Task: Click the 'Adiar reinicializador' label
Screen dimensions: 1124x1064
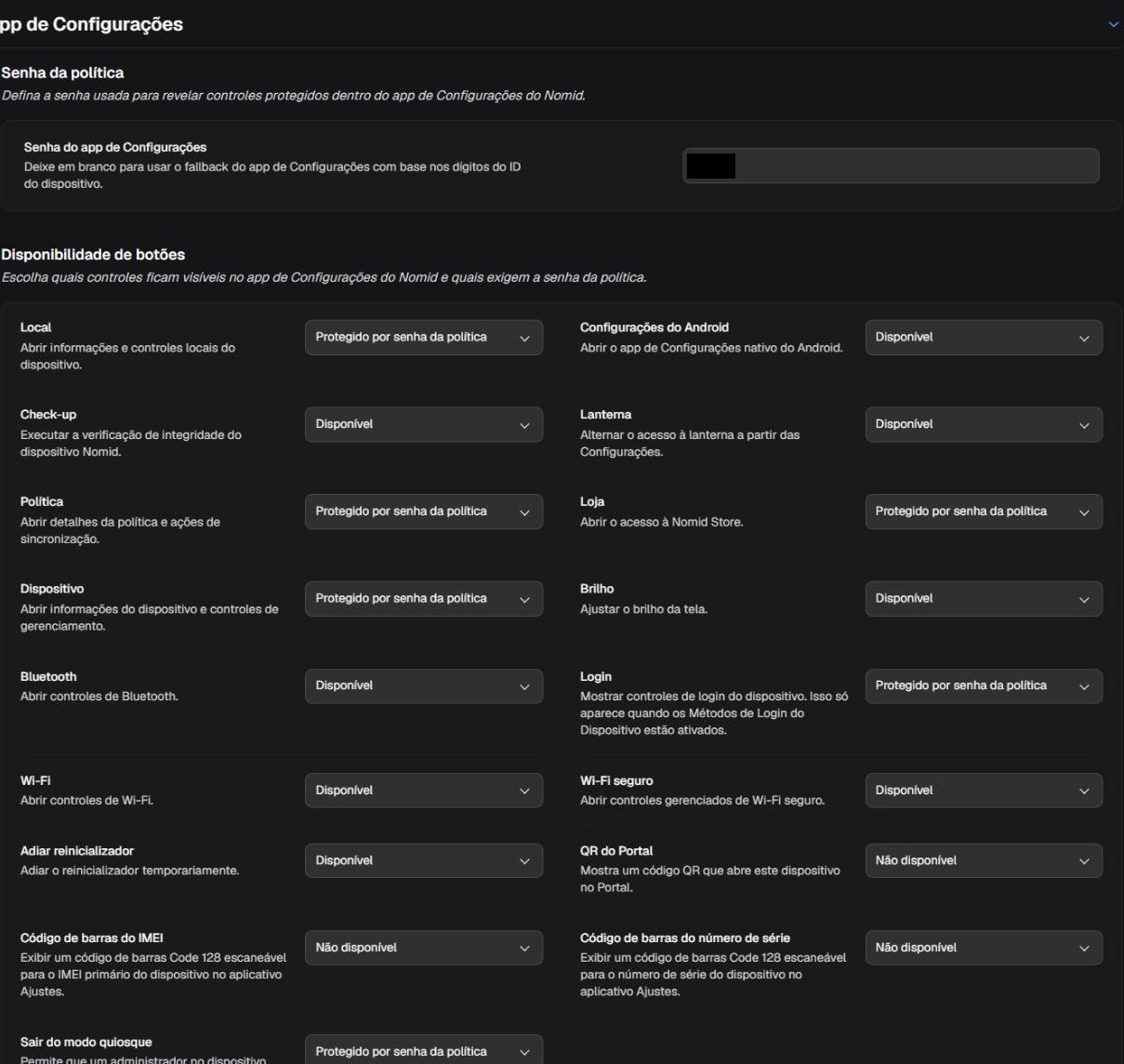Action: [x=77, y=850]
